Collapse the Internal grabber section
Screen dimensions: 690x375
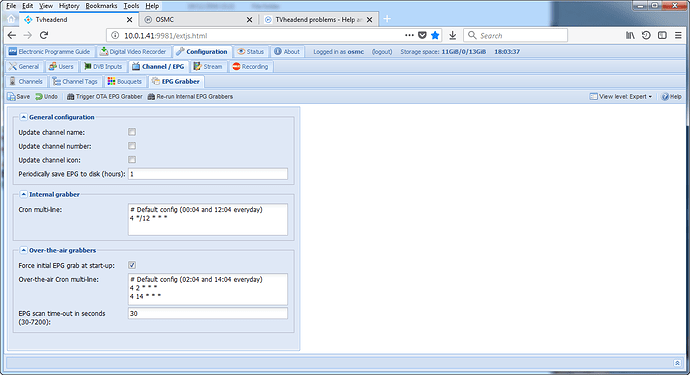pos(24,194)
